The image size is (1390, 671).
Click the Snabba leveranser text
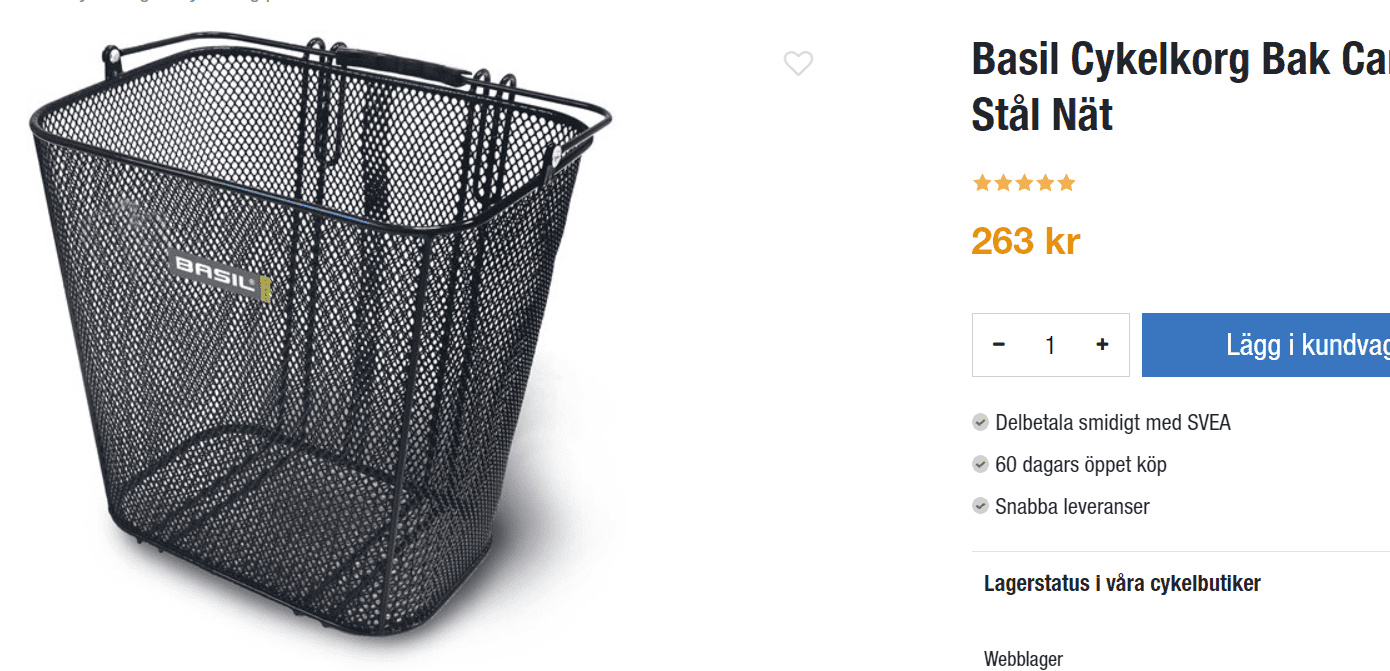coord(1072,506)
